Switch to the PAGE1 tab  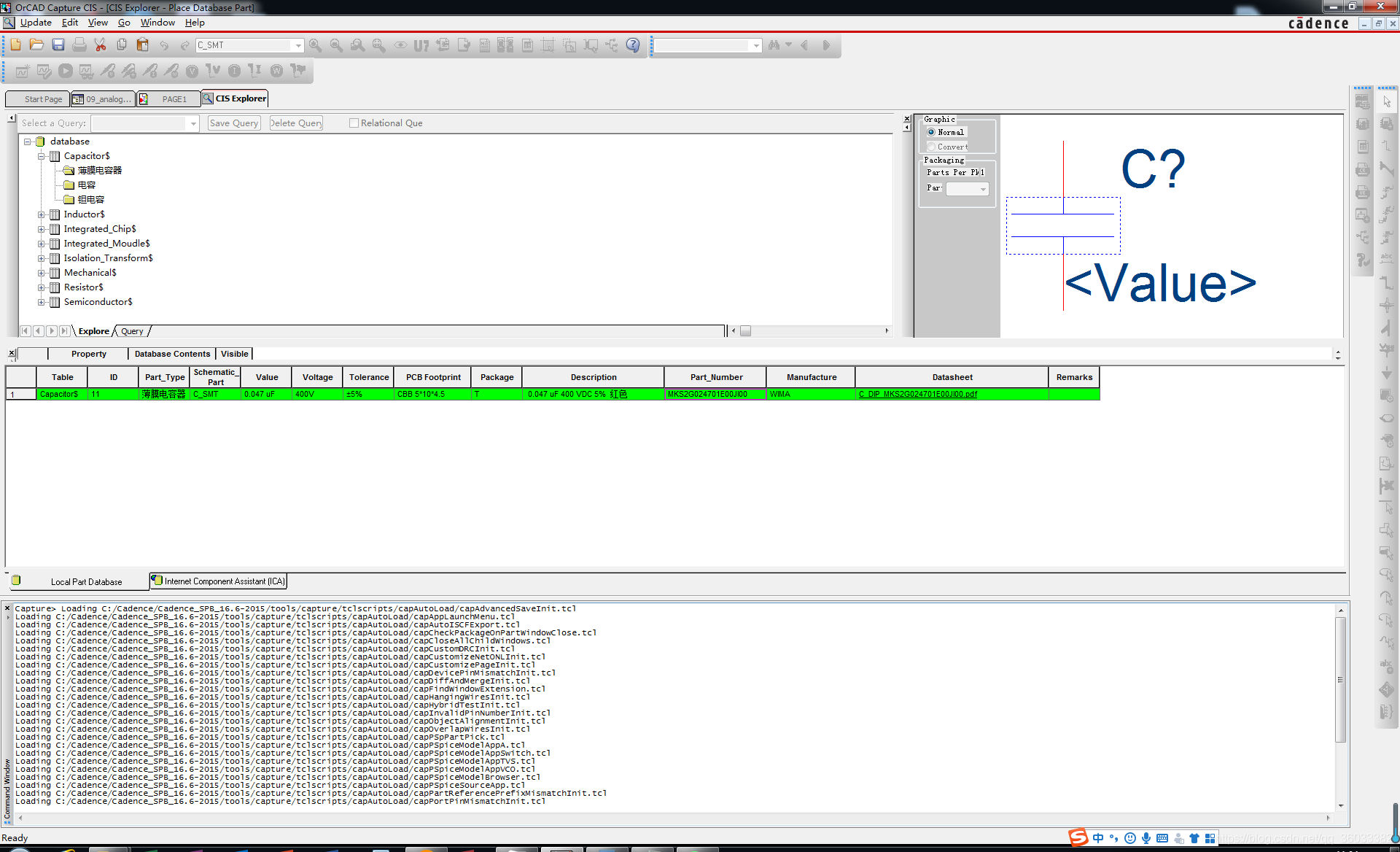point(174,99)
